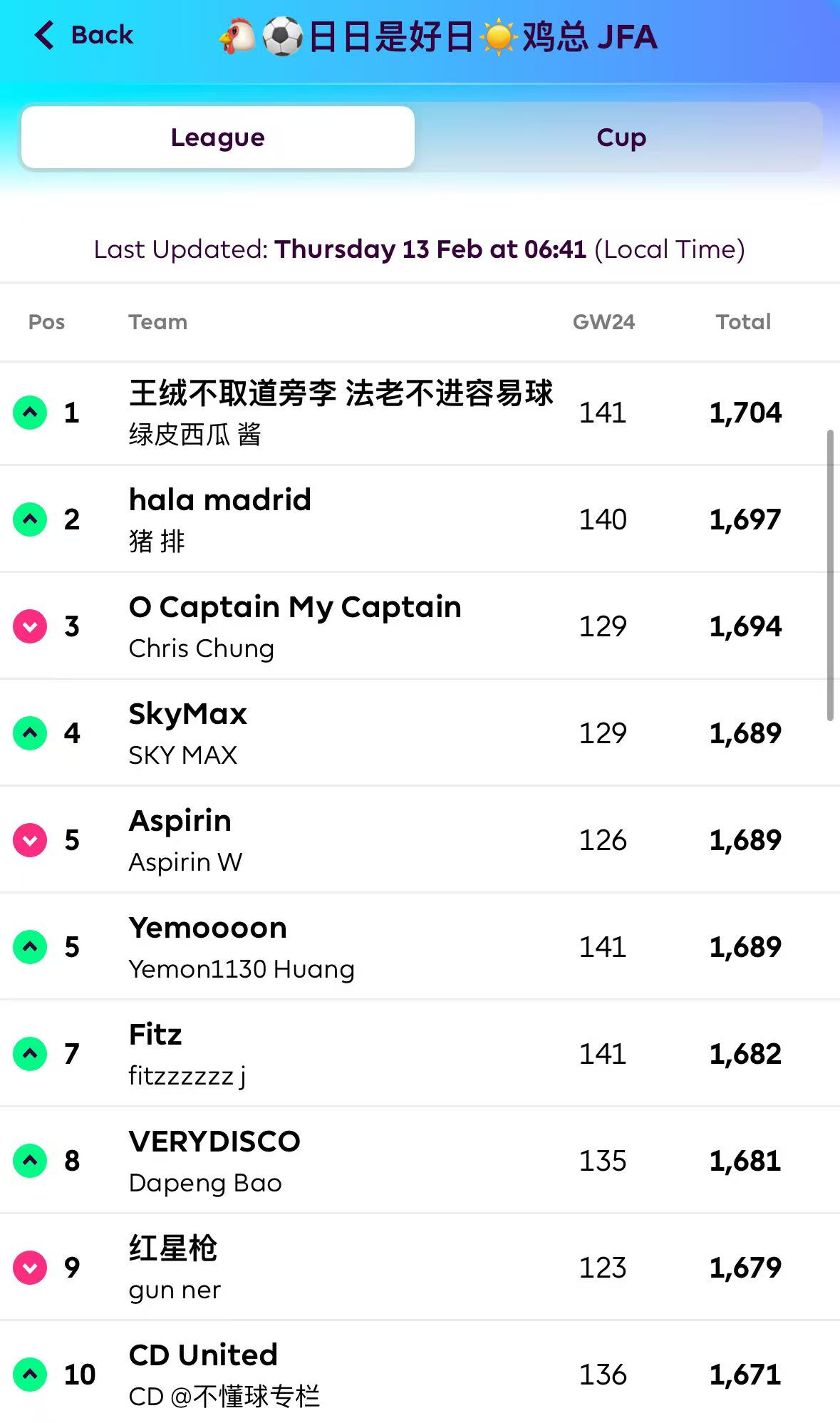This screenshot has width=840, height=1423.
Task: Tap the green up arrow beside CD United
Action: (x=30, y=1375)
